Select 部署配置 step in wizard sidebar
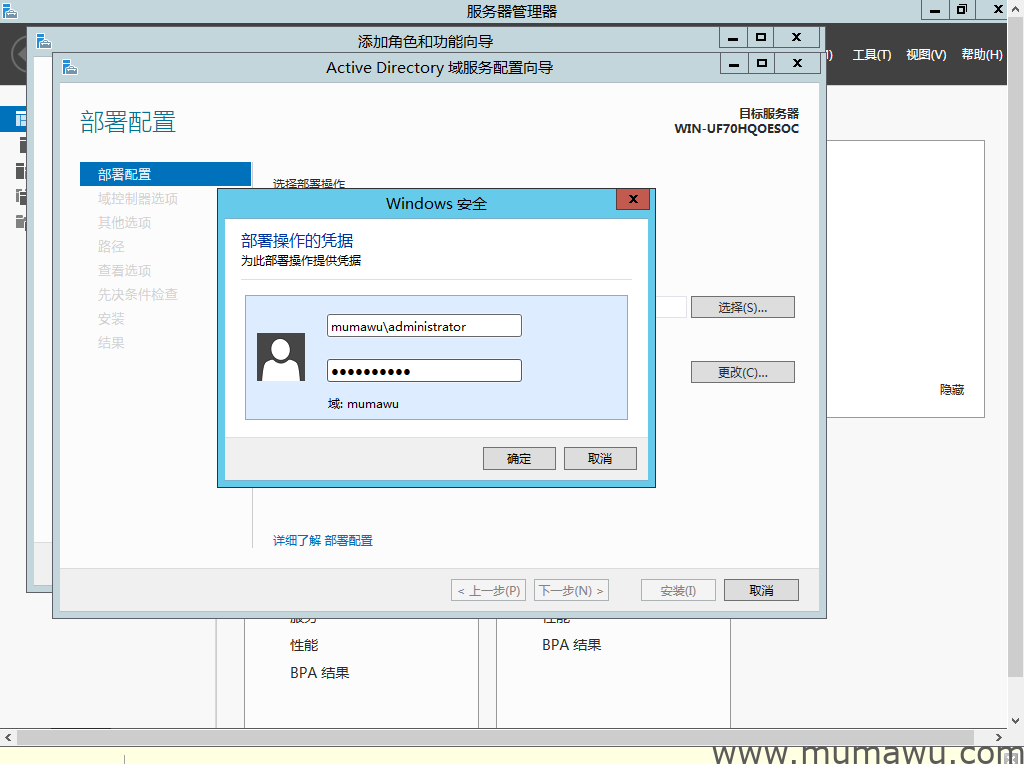1024x764 pixels. (165, 174)
